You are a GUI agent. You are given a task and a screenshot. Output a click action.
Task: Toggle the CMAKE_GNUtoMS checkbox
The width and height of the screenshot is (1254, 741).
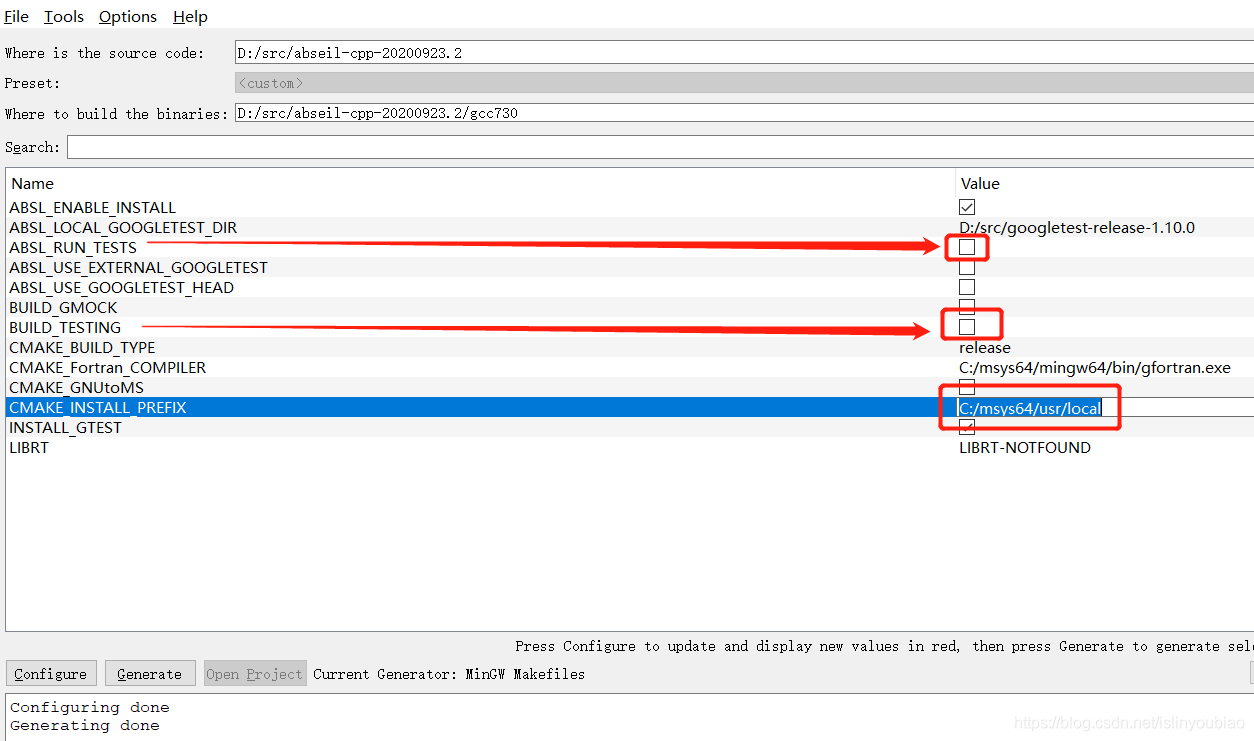click(966, 387)
